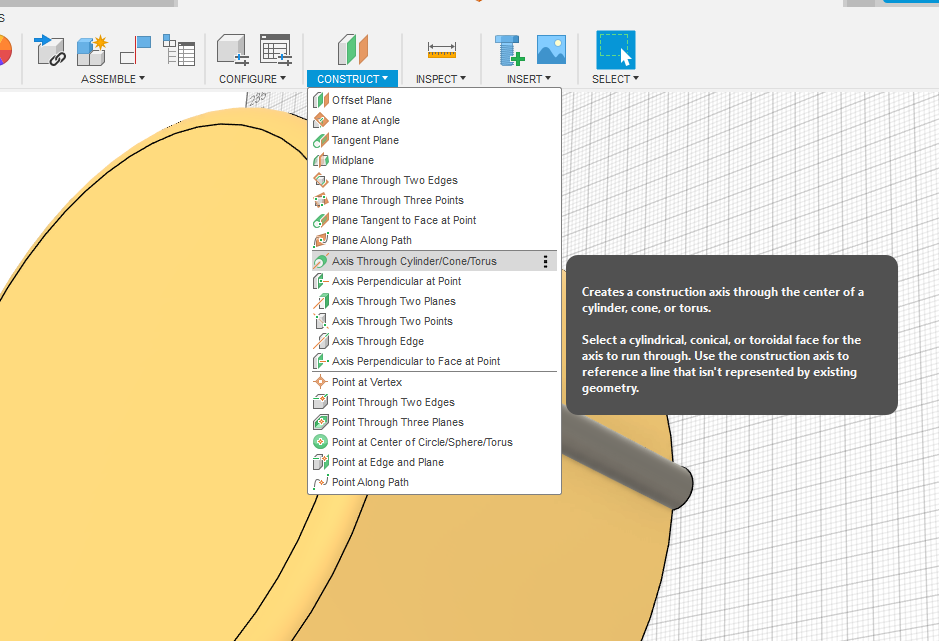Expand the INSPECT dropdown
Screen dimensions: 939x641
click(441, 79)
